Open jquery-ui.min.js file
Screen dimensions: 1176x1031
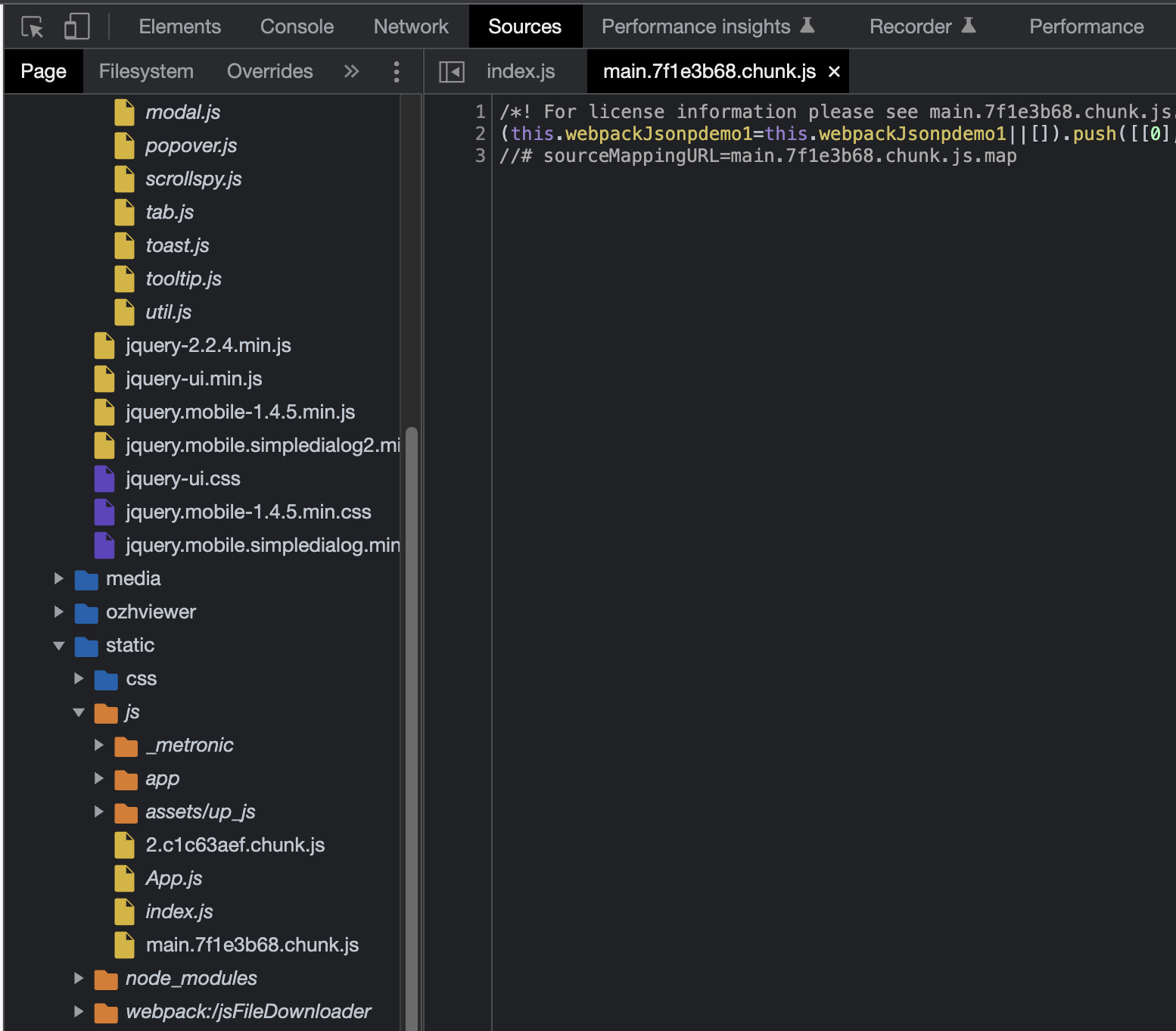(194, 378)
